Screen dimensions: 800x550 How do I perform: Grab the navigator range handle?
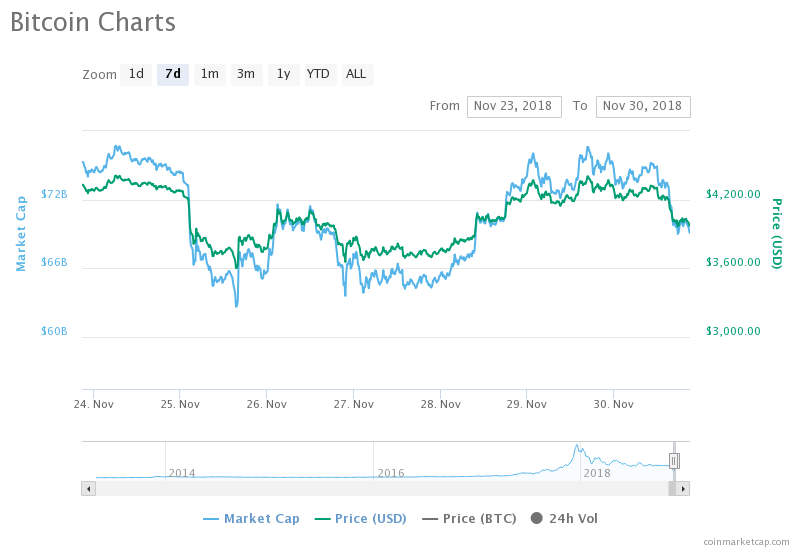[674, 461]
